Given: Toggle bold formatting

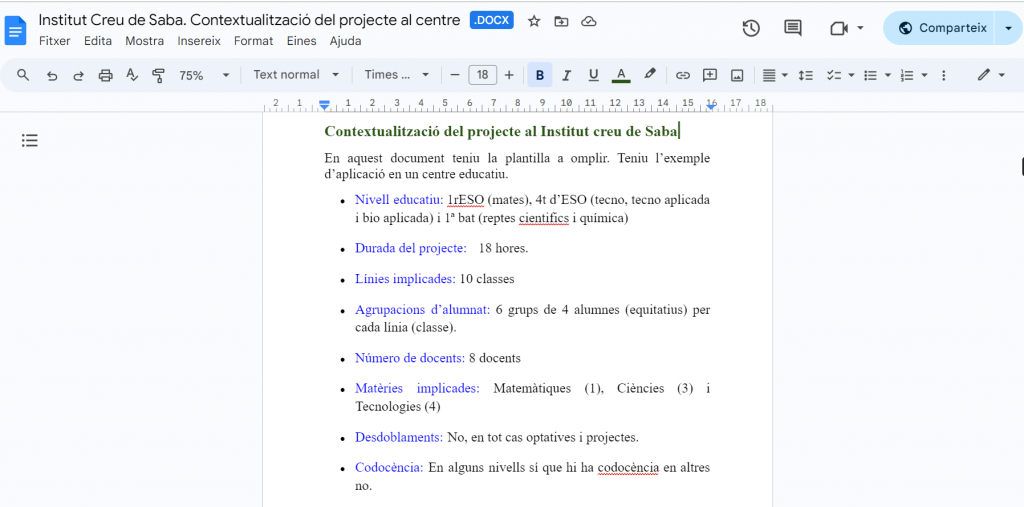Looking at the screenshot, I should coord(540,75).
